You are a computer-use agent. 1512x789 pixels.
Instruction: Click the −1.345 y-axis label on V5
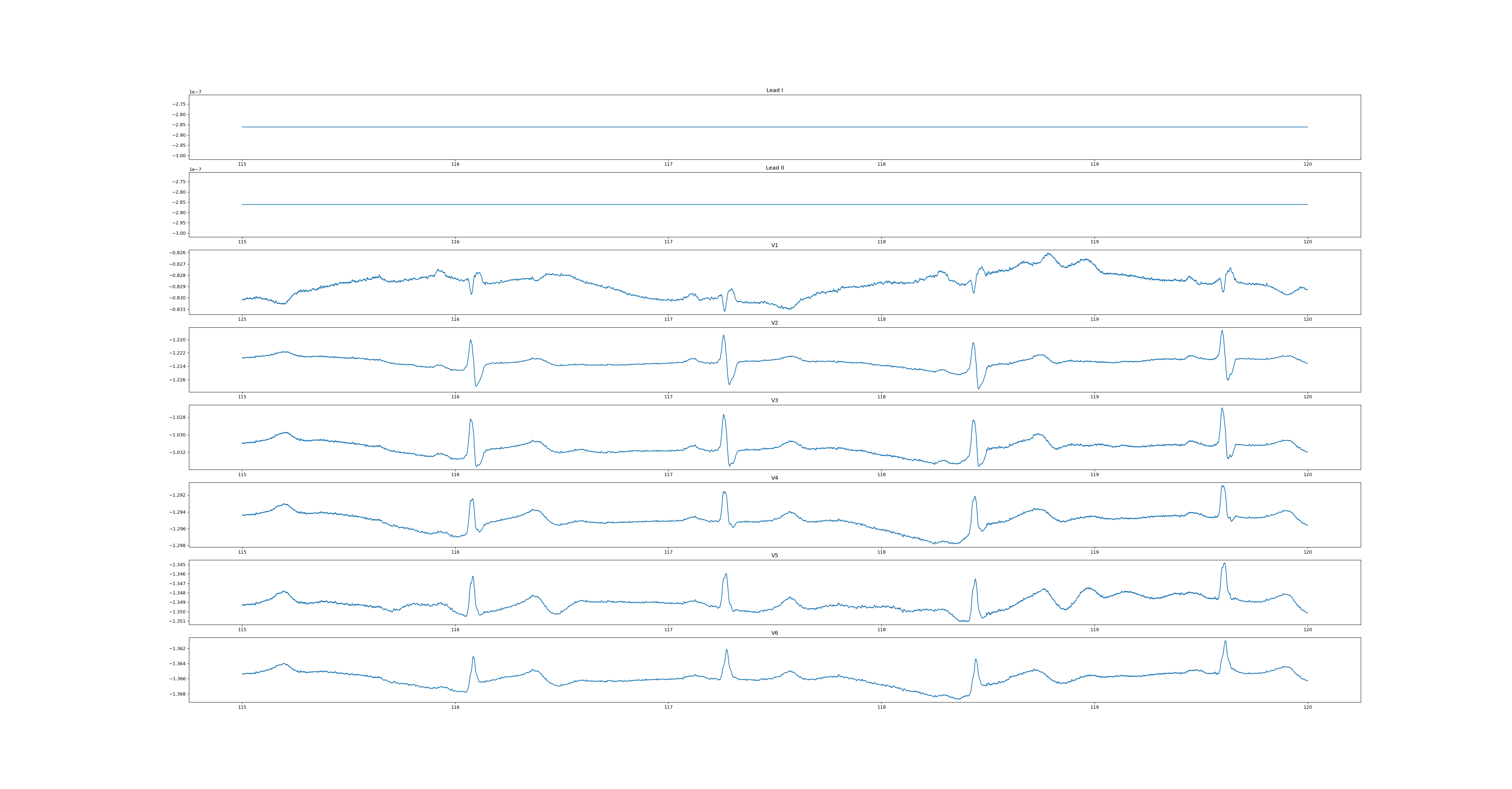tap(177, 565)
